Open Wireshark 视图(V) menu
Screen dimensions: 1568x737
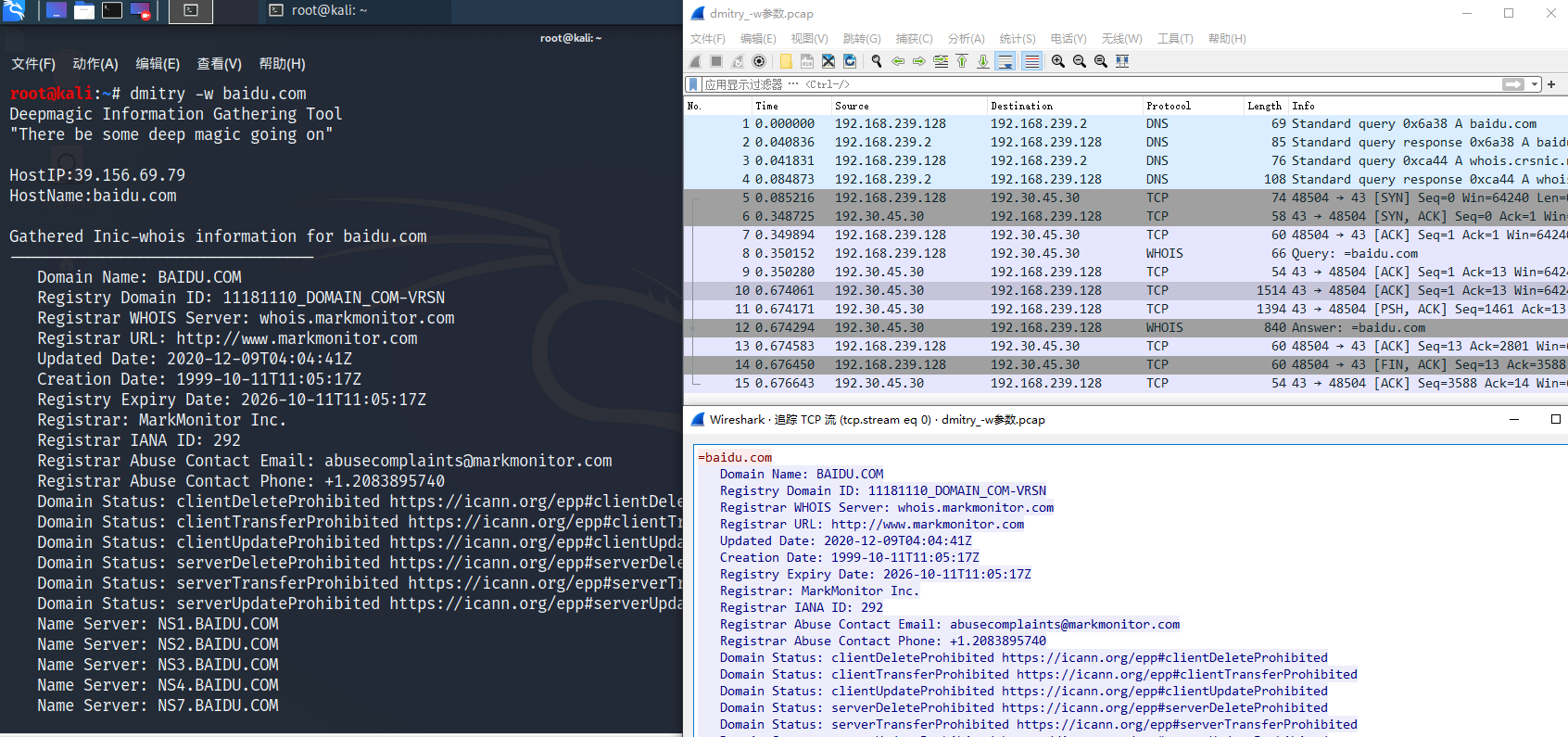tap(809, 39)
